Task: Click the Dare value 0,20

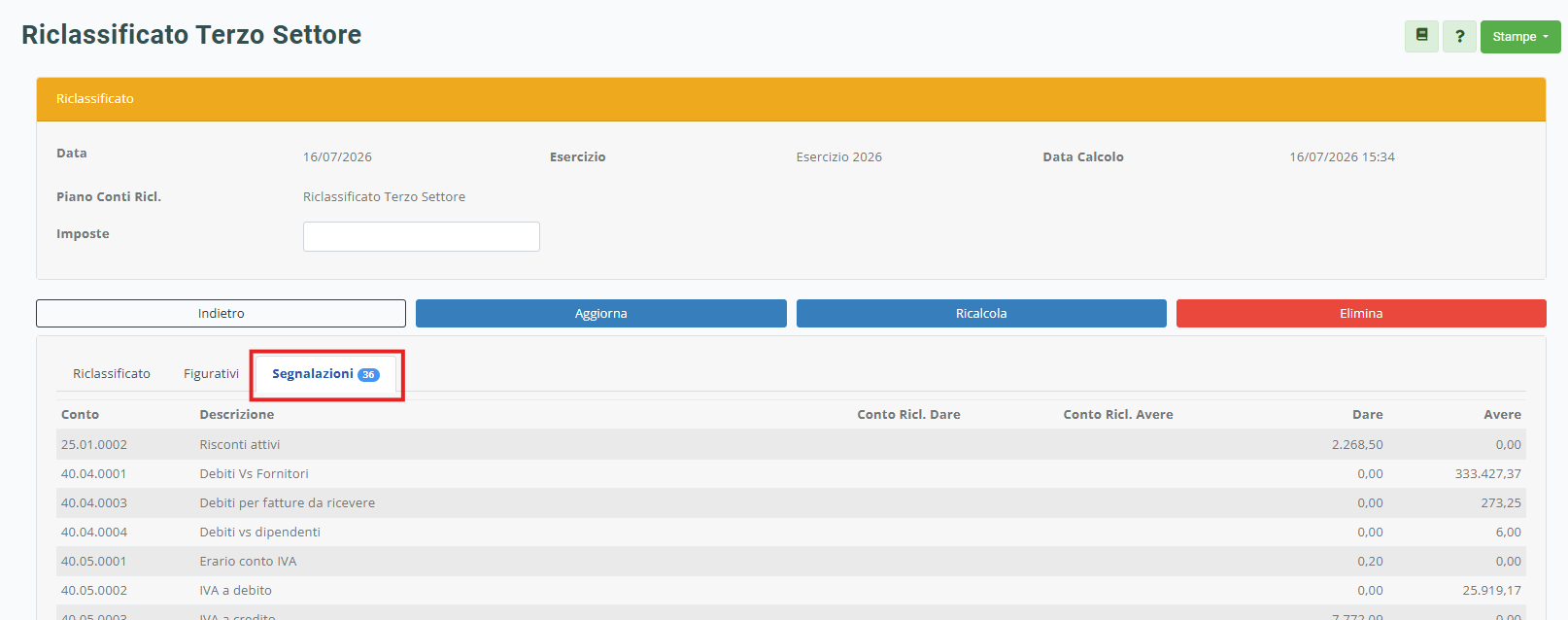Action: click(x=1370, y=561)
